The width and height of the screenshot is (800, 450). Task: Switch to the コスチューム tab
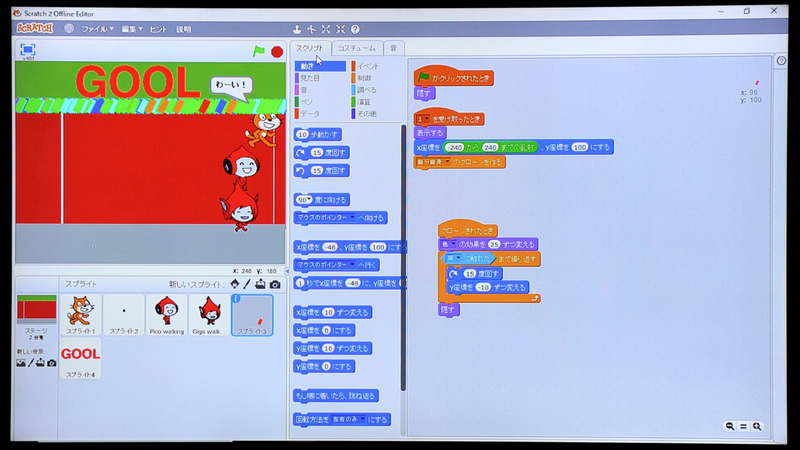tap(356, 48)
